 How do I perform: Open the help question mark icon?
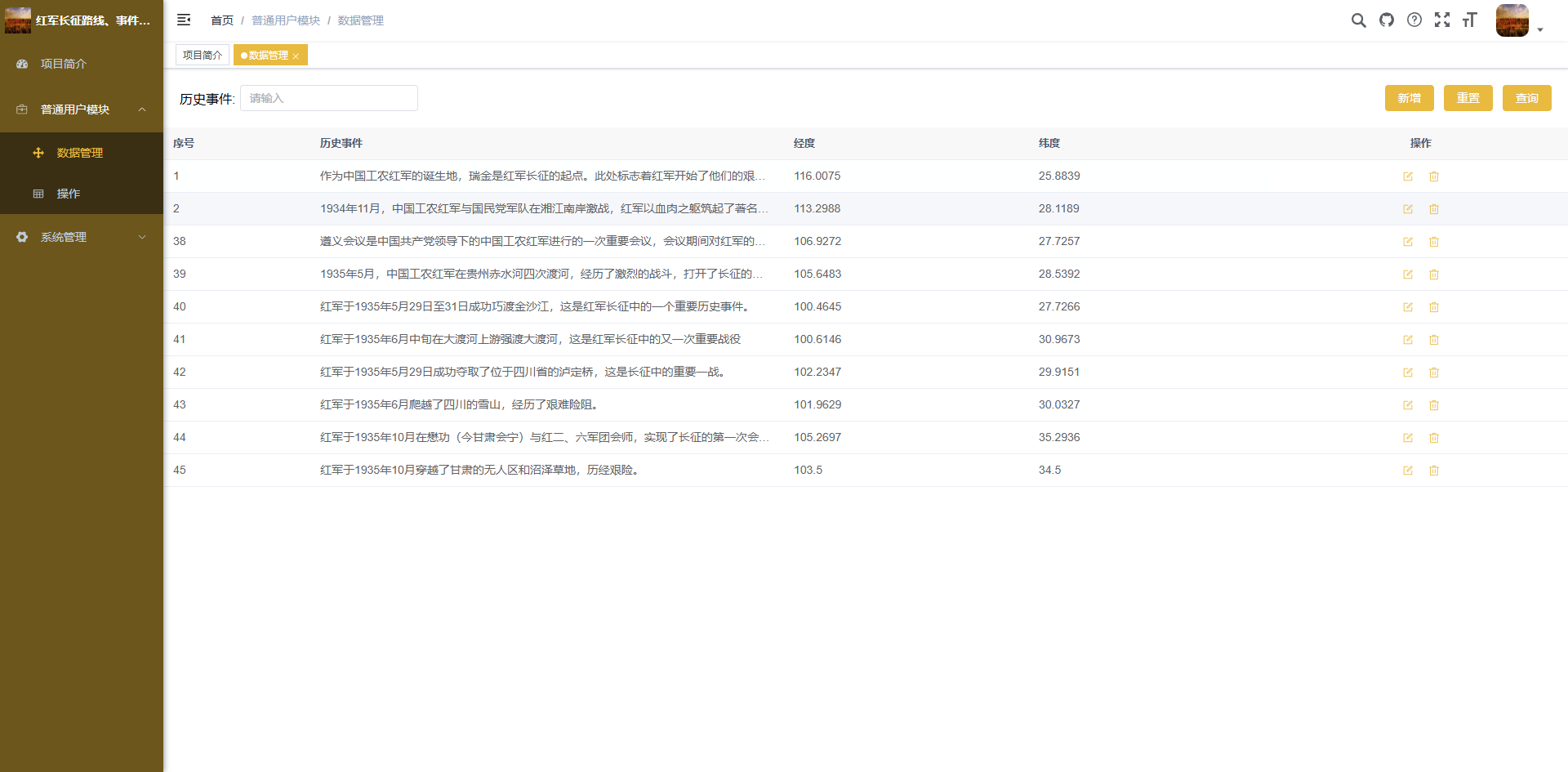tap(1414, 20)
